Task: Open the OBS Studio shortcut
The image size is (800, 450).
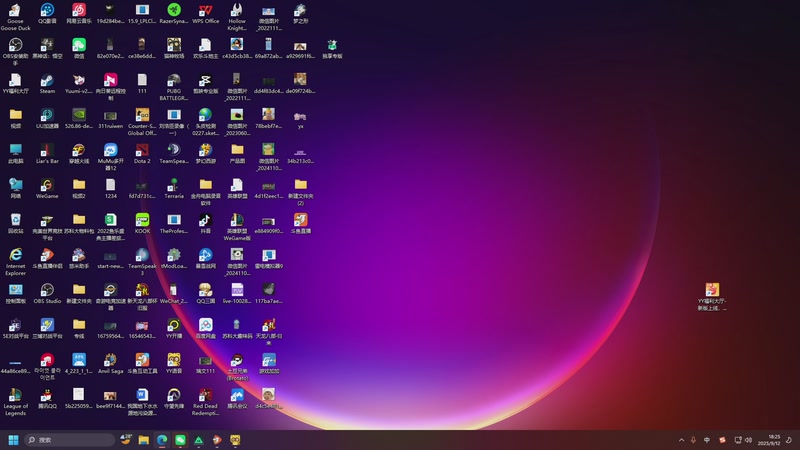Action: coord(47,294)
